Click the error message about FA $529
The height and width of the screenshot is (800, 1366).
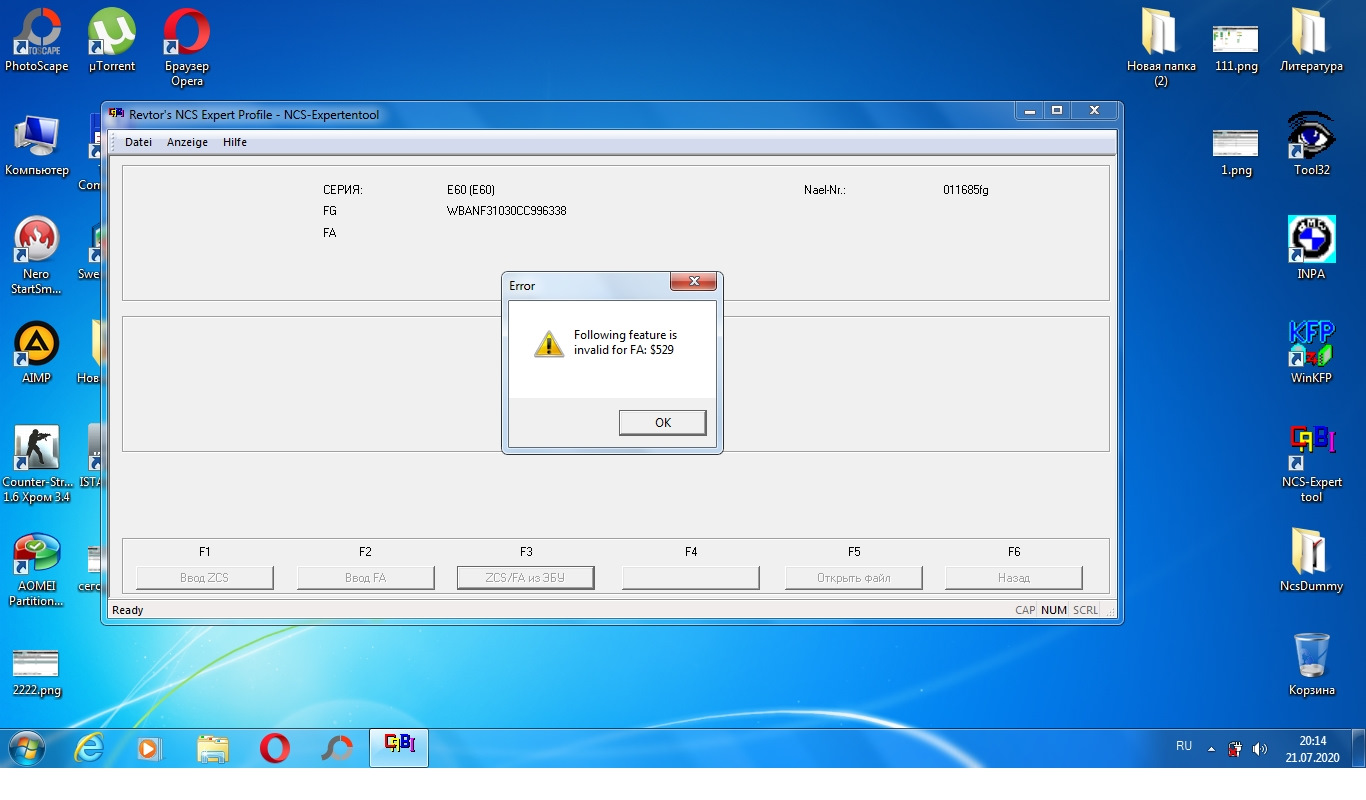tap(625, 342)
